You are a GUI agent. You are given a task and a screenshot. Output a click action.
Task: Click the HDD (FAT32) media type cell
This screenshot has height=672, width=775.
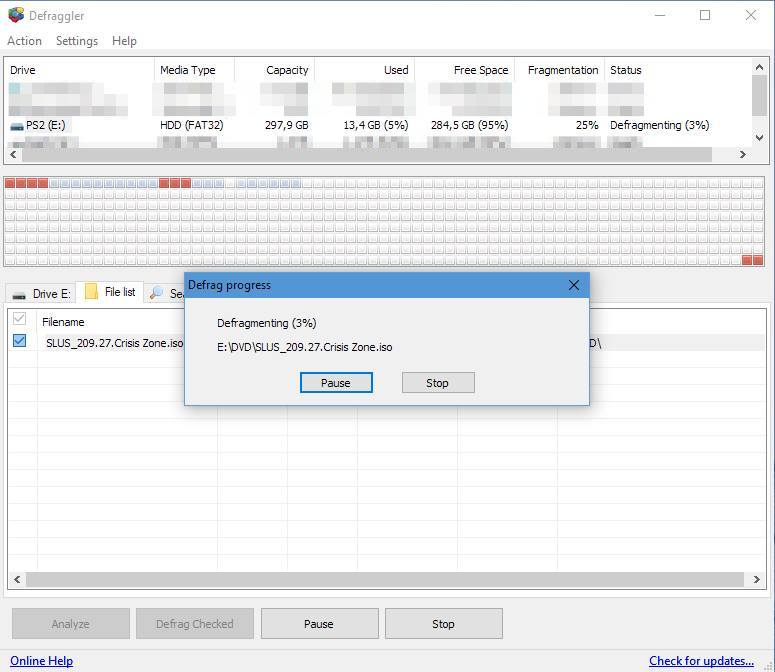192,126
